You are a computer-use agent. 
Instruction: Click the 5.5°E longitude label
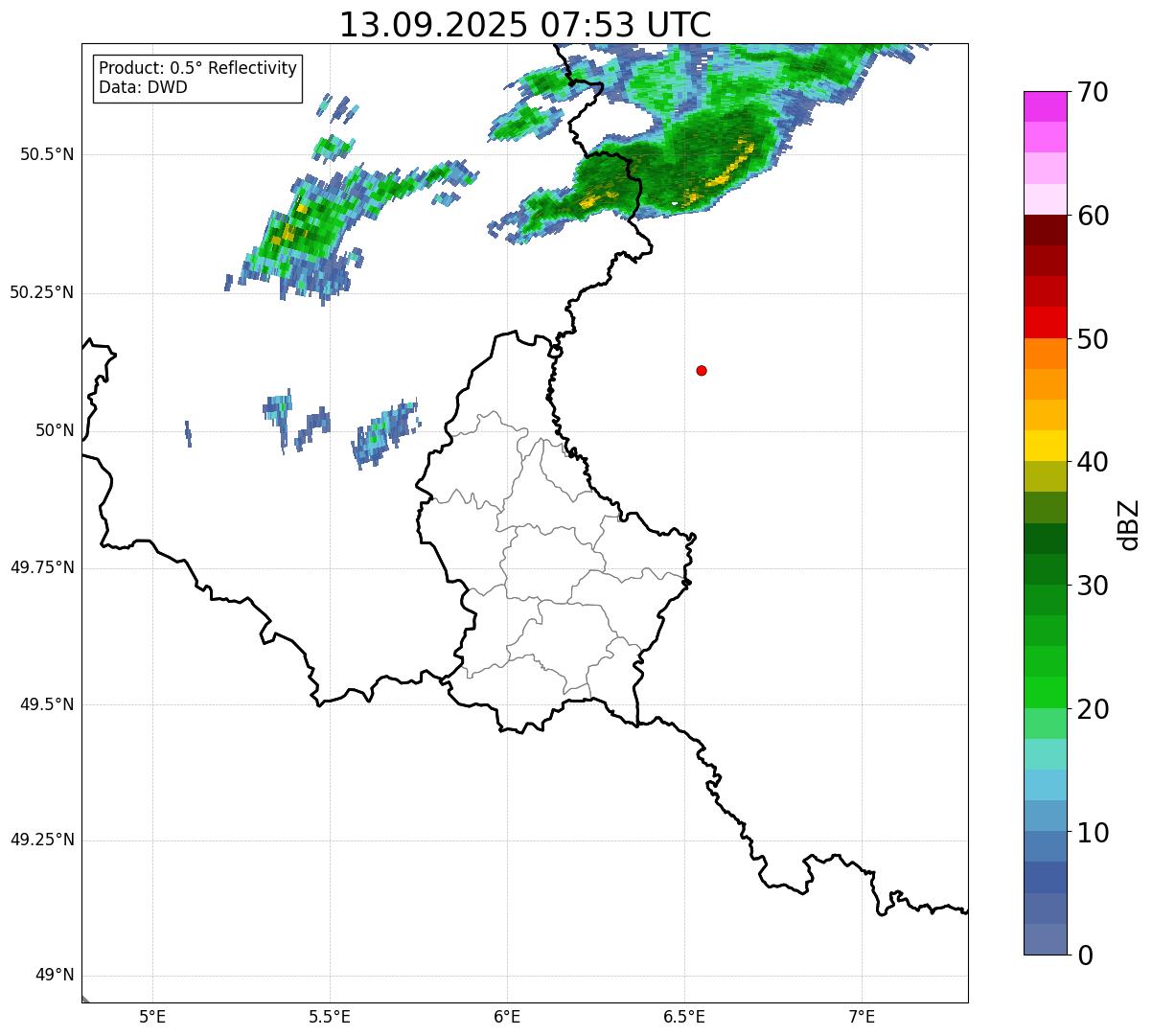click(330, 1017)
